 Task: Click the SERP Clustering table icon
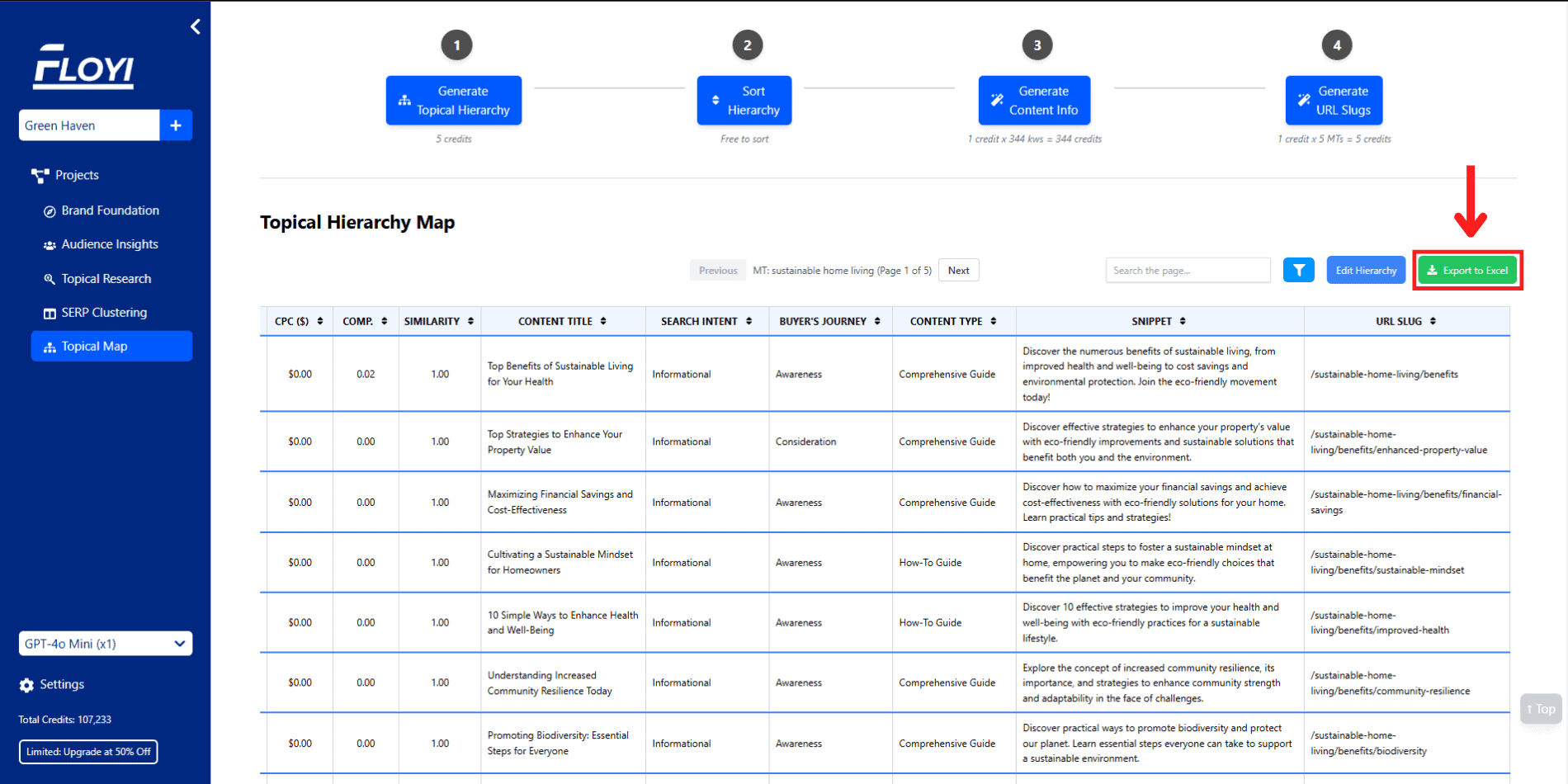tap(50, 314)
